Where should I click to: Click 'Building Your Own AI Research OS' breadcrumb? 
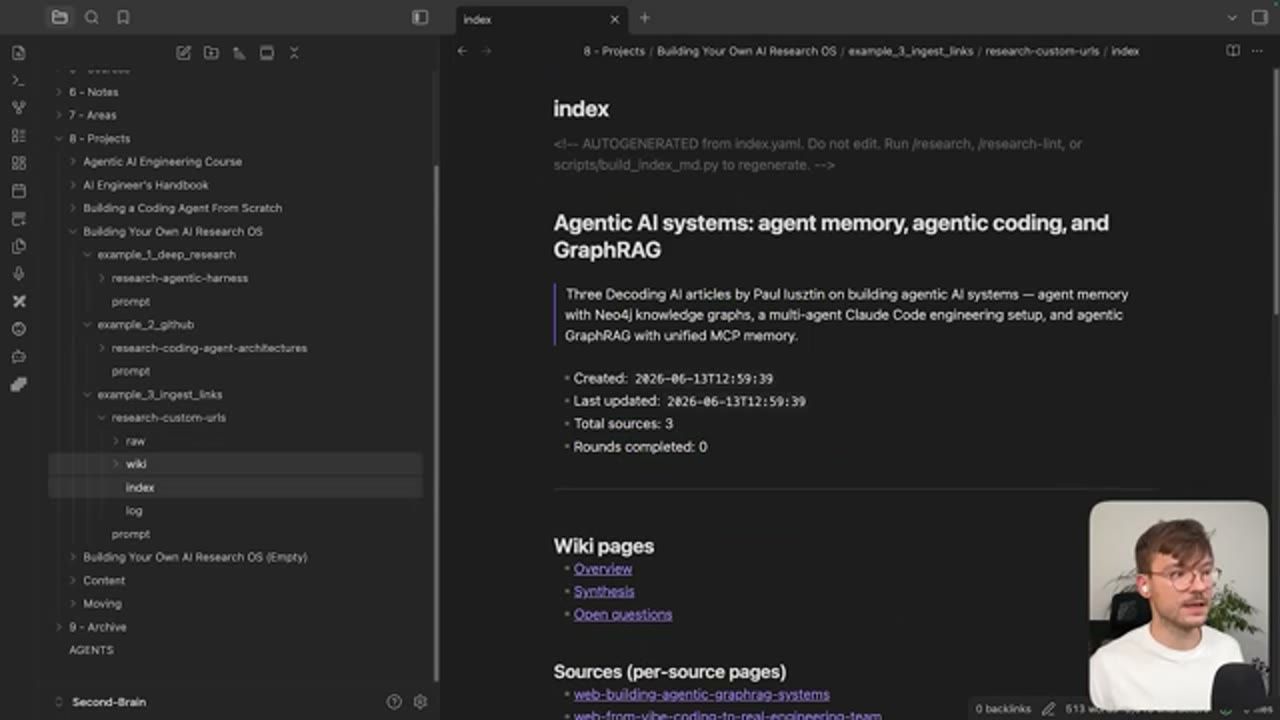click(x=746, y=51)
